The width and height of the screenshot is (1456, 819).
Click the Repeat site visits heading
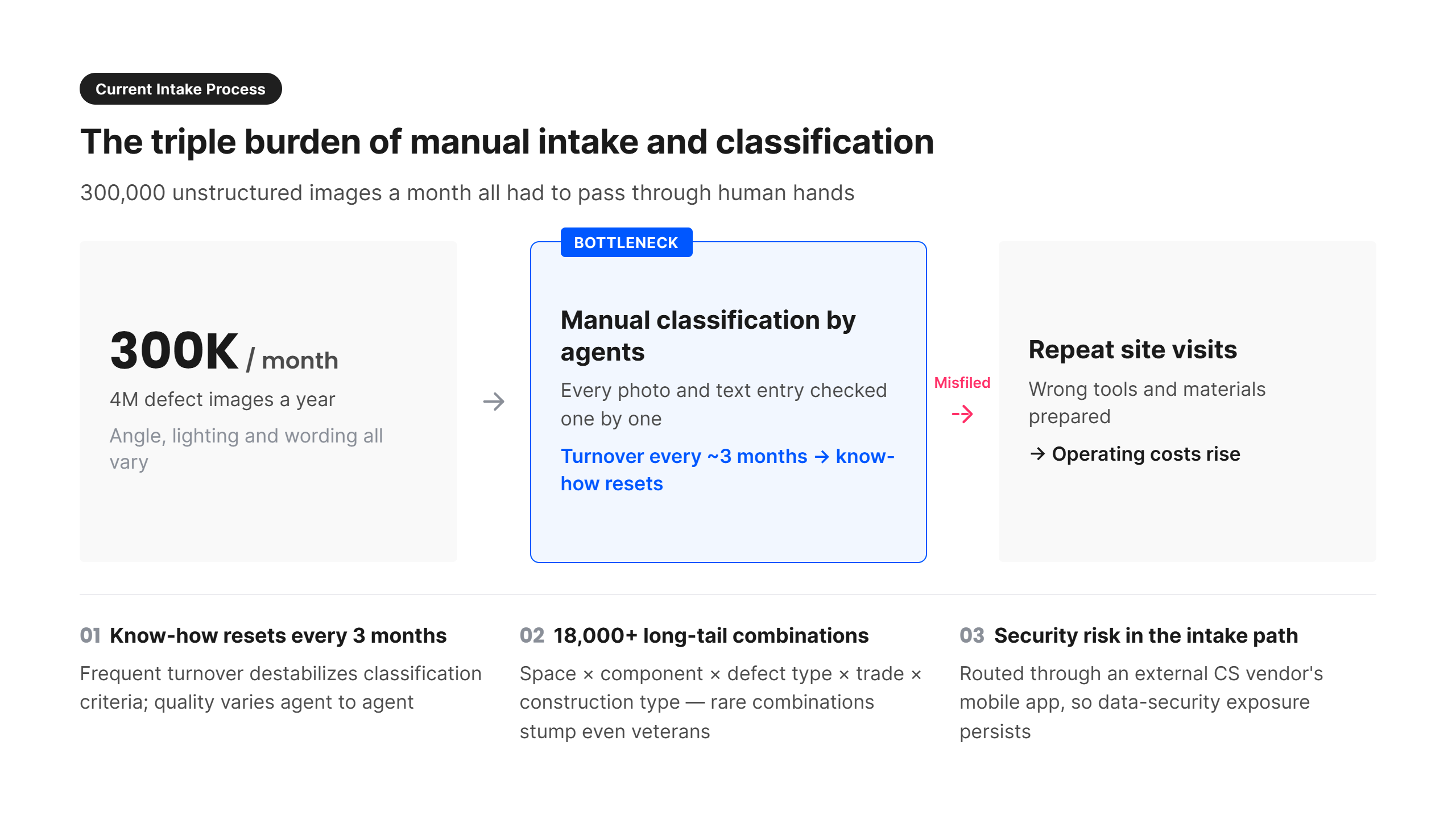pos(1132,349)
